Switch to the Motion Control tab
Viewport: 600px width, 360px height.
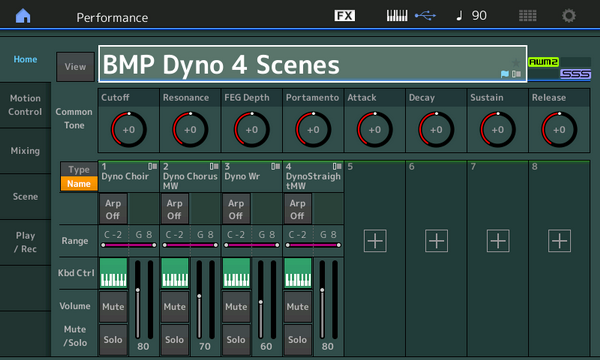pos(25,105)
